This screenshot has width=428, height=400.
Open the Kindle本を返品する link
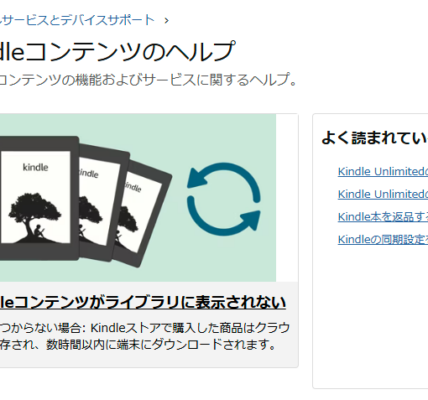[x=383, y=217]
